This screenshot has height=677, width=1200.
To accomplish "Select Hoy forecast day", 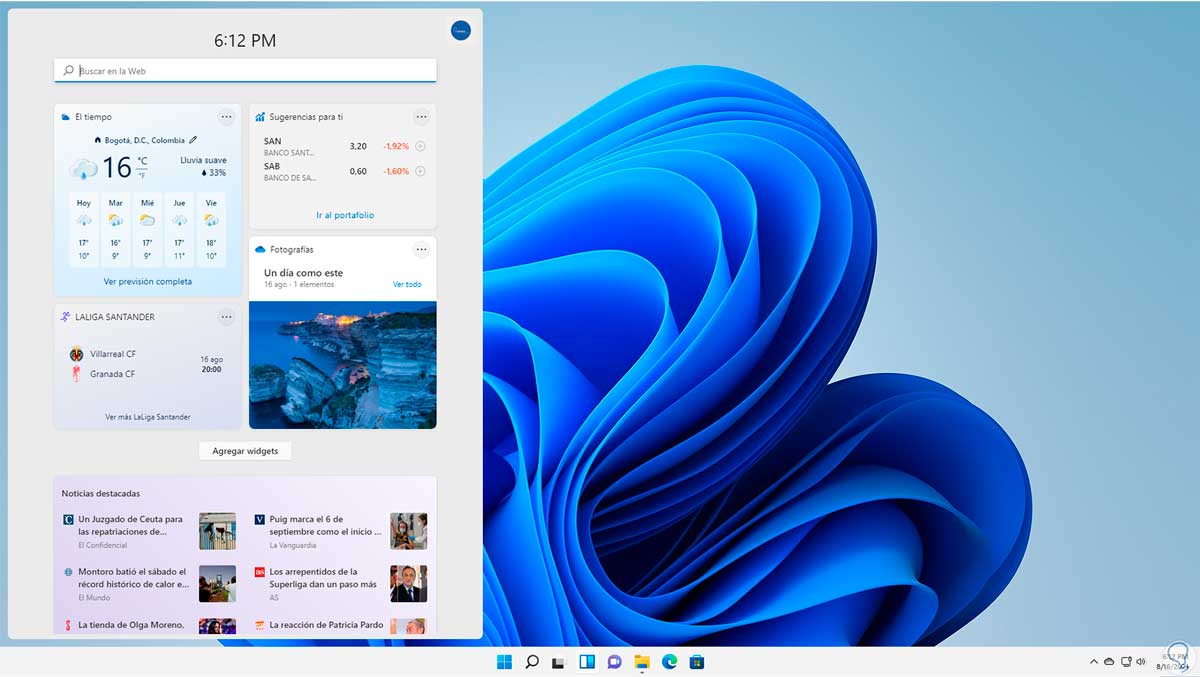I will (x=84, y=229).
